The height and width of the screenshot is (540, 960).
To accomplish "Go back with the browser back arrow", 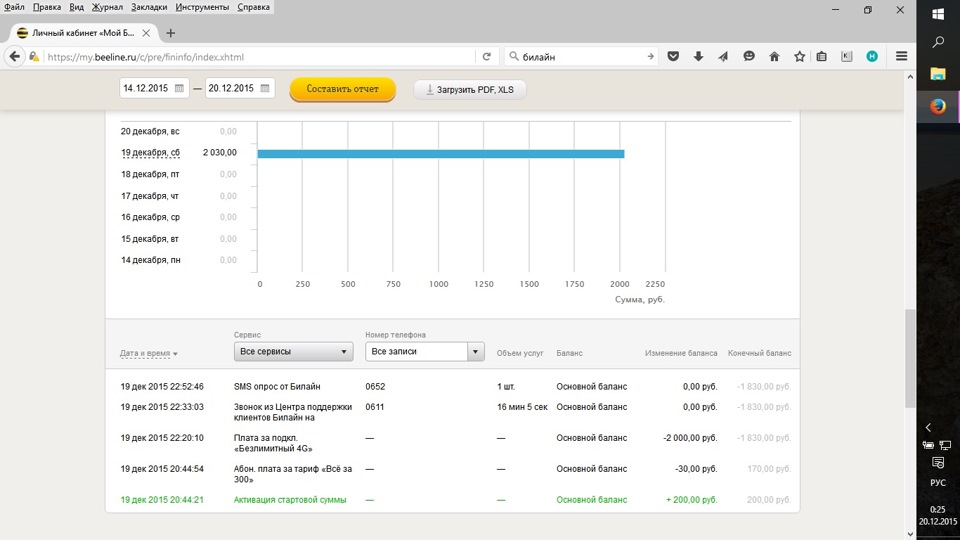I will click(15, 56).
